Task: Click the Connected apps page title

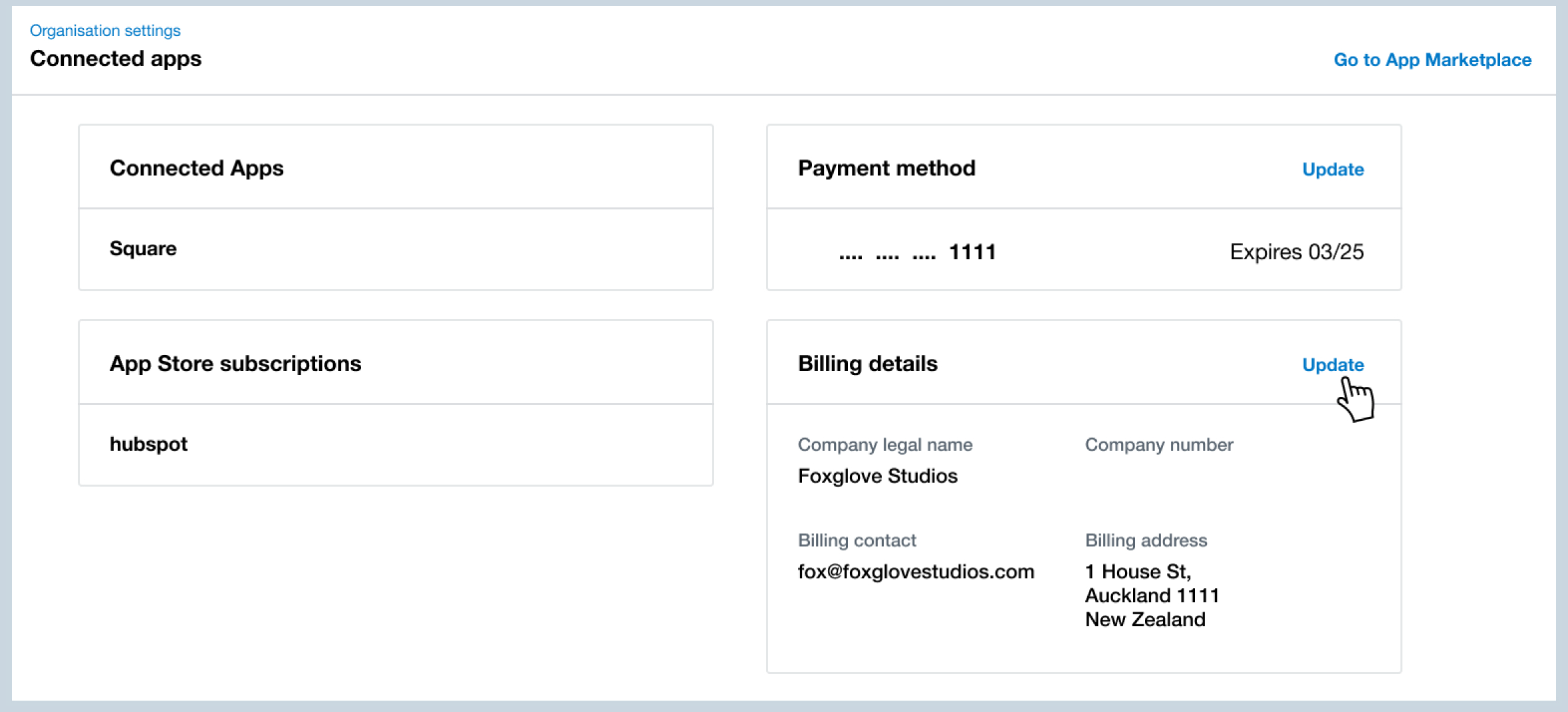Action: click(x=115, y=59)
